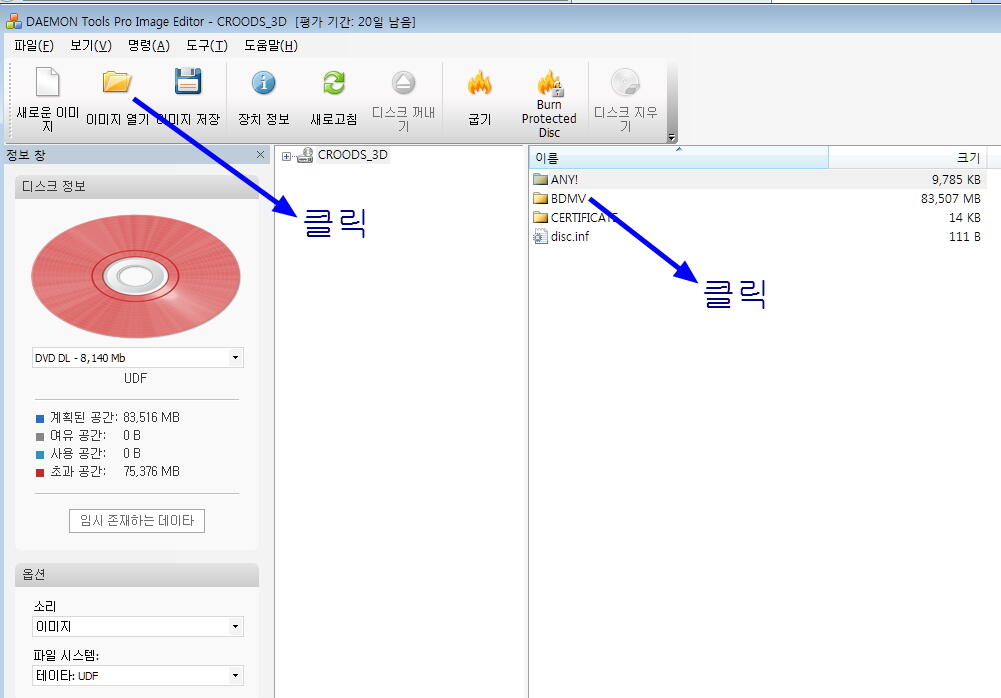Select the BDMV folder name

coord(568,199)
